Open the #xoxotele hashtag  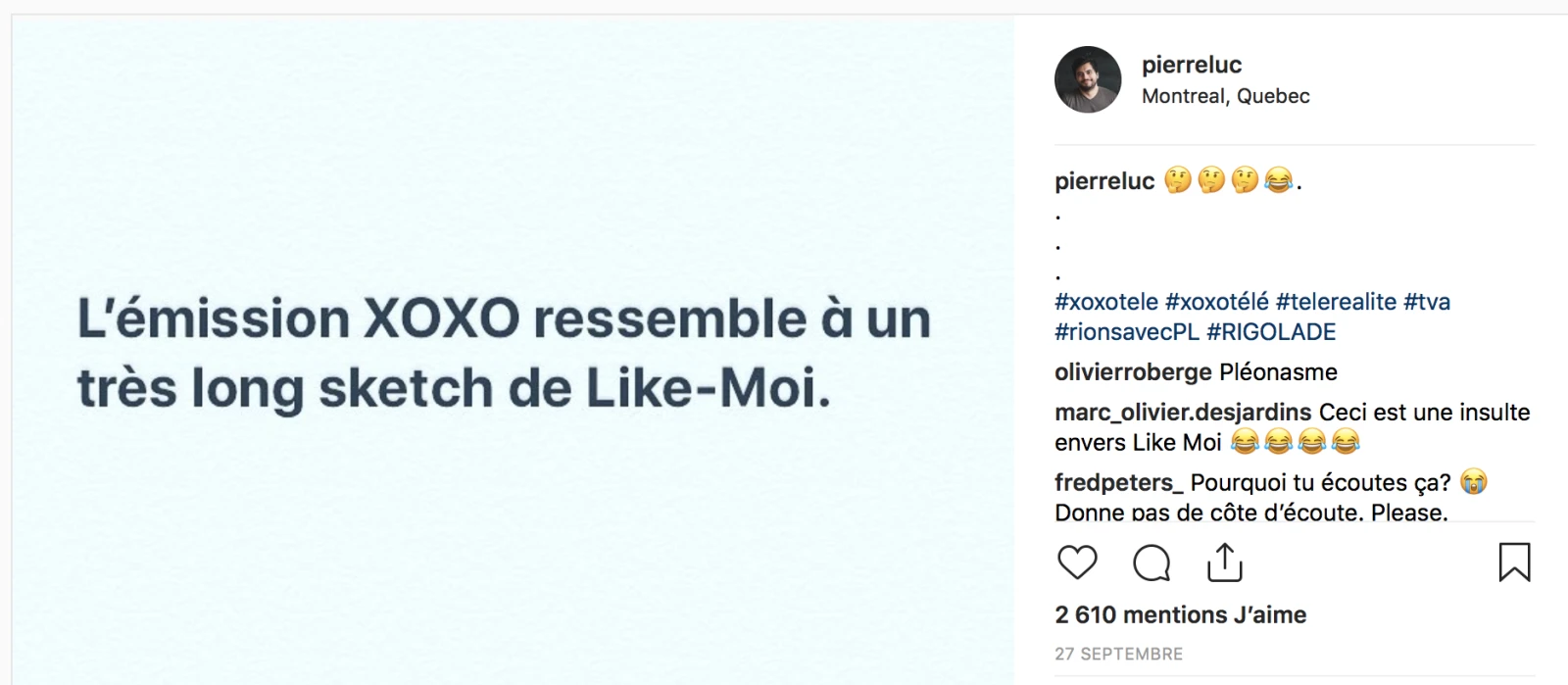coord(1106,302)
